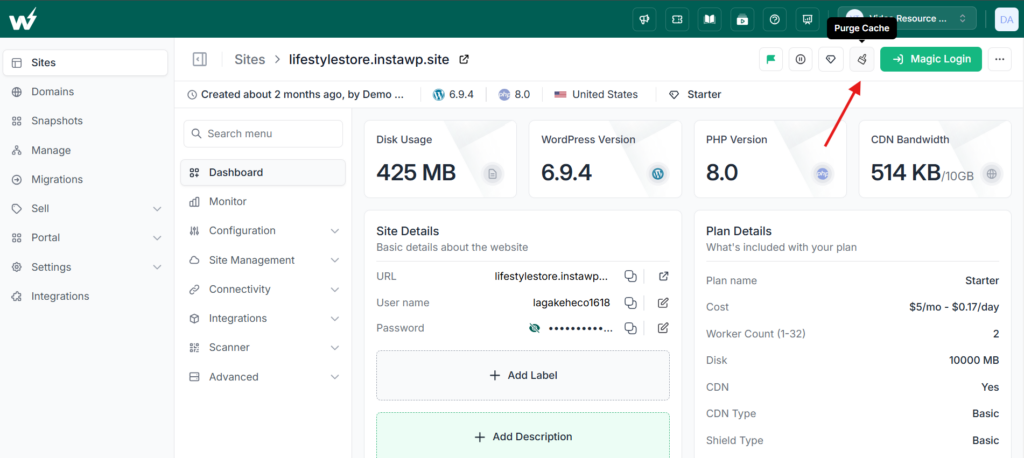Open the documentation book icon
The image size is (1024, 458).
tap(709, 19)
